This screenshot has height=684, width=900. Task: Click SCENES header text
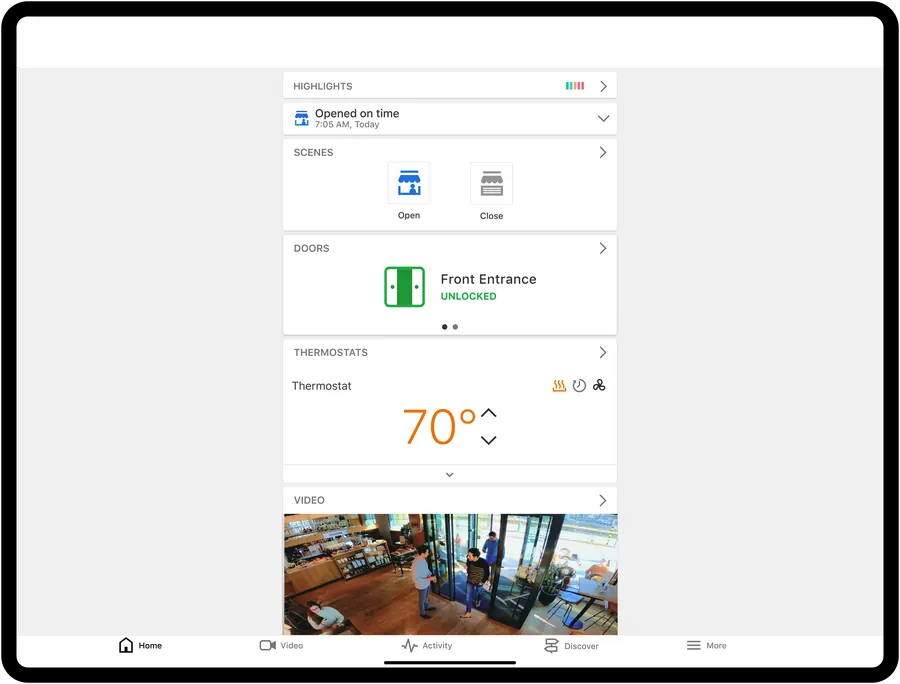click(313, 153)
